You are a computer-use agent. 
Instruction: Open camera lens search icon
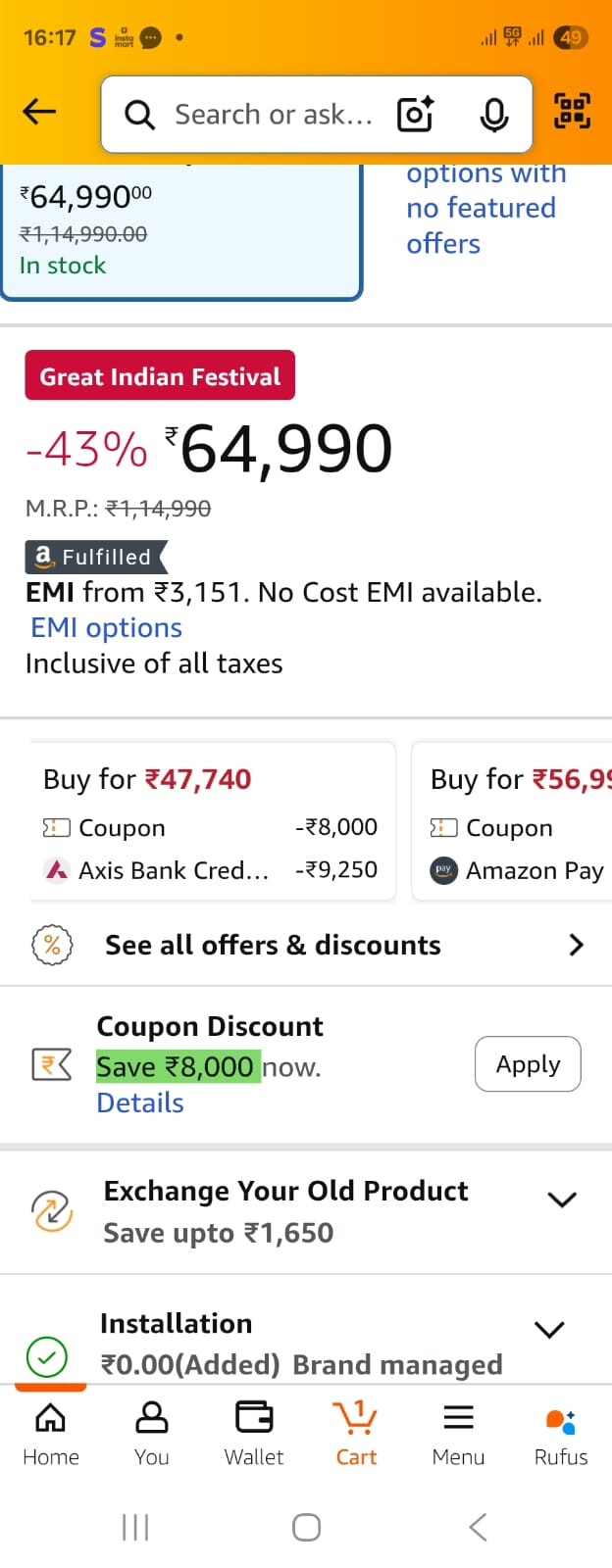415,115
